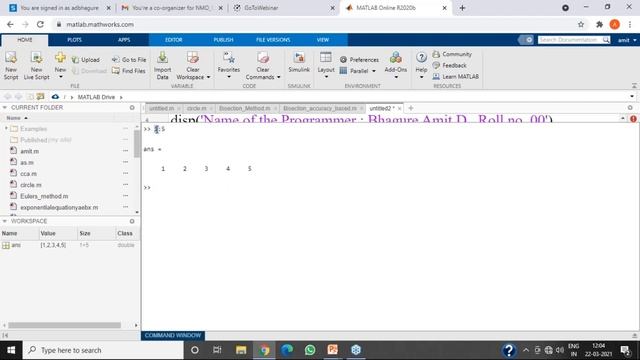This screenshot has height=360, width=640.
Task: Open File Explorer from the taskbar
Action: pos(241,350)
